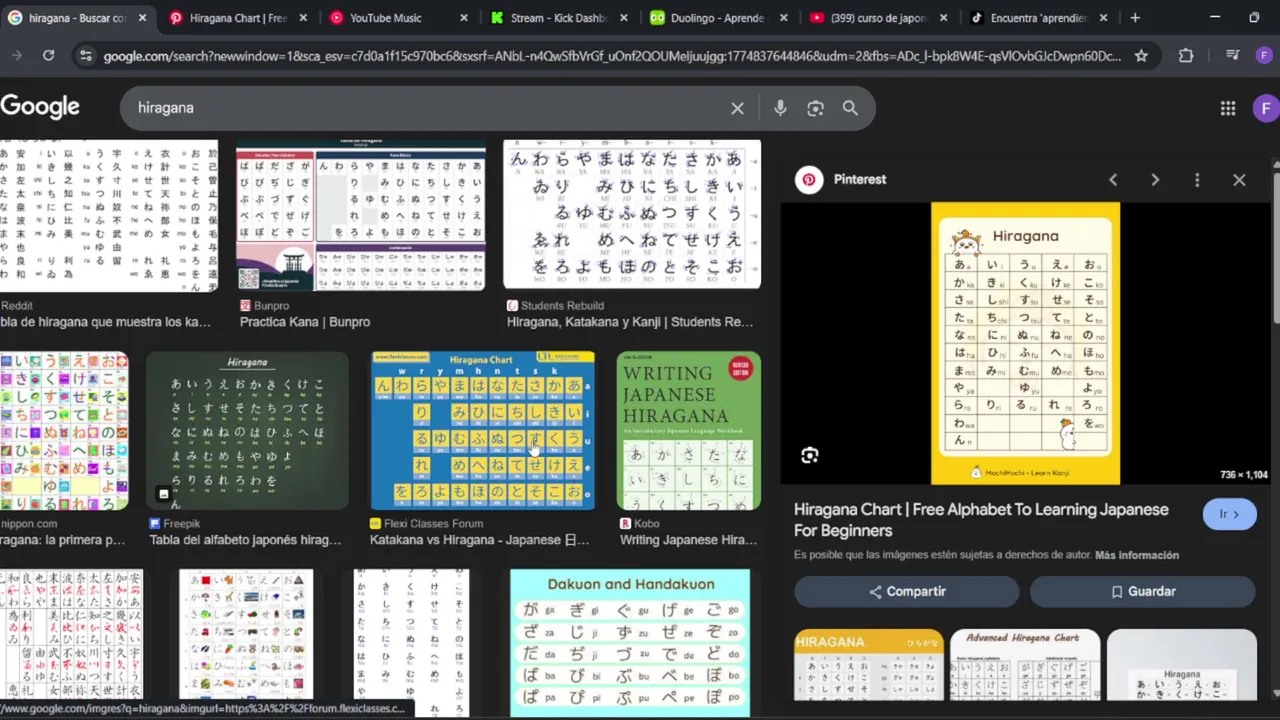
Task: Select related Advanced Hiragana Chart thumbnail
Action: pyautogui.click(x=1025, y=665)
